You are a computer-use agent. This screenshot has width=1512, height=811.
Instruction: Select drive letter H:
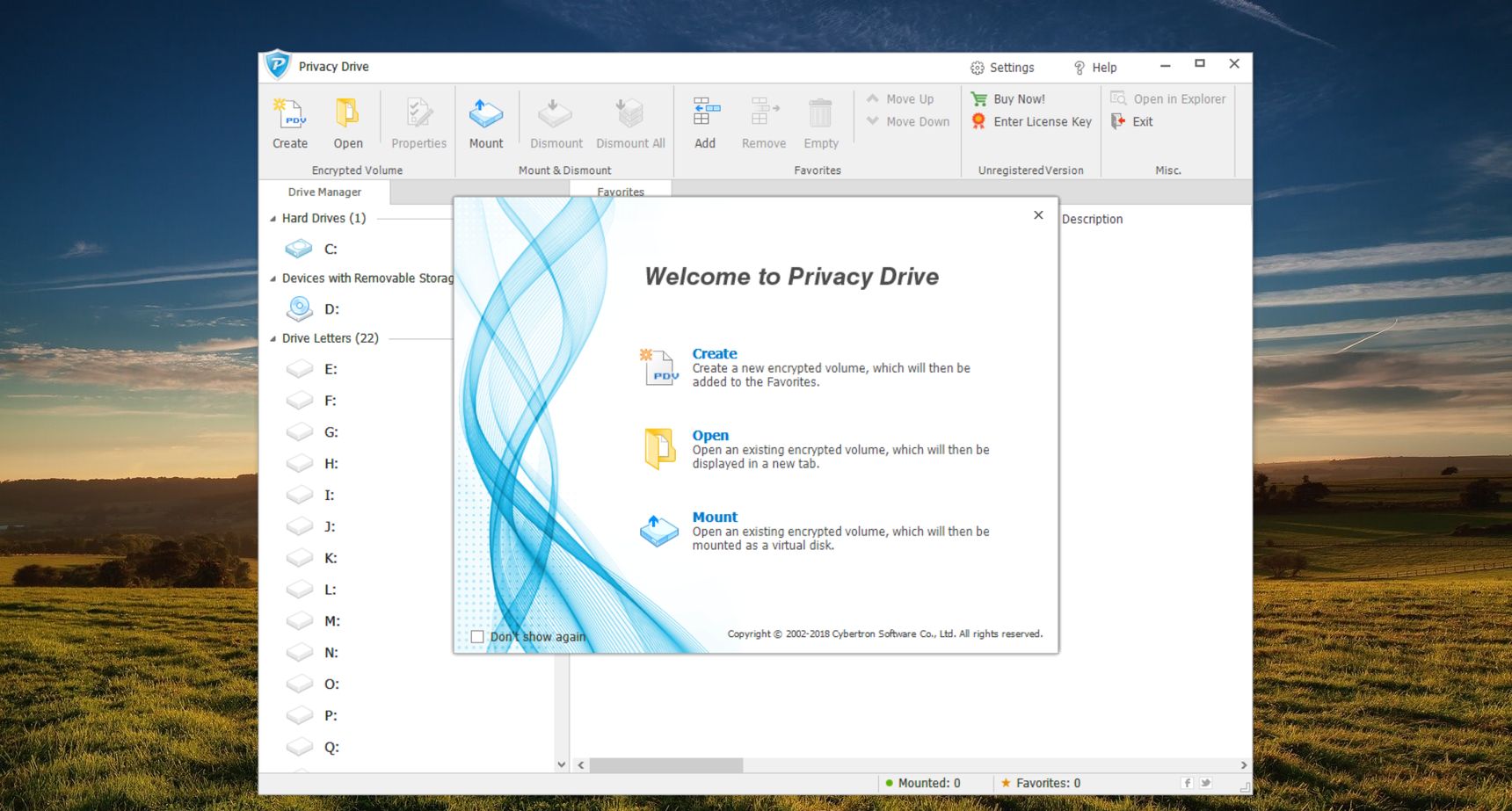312,464
